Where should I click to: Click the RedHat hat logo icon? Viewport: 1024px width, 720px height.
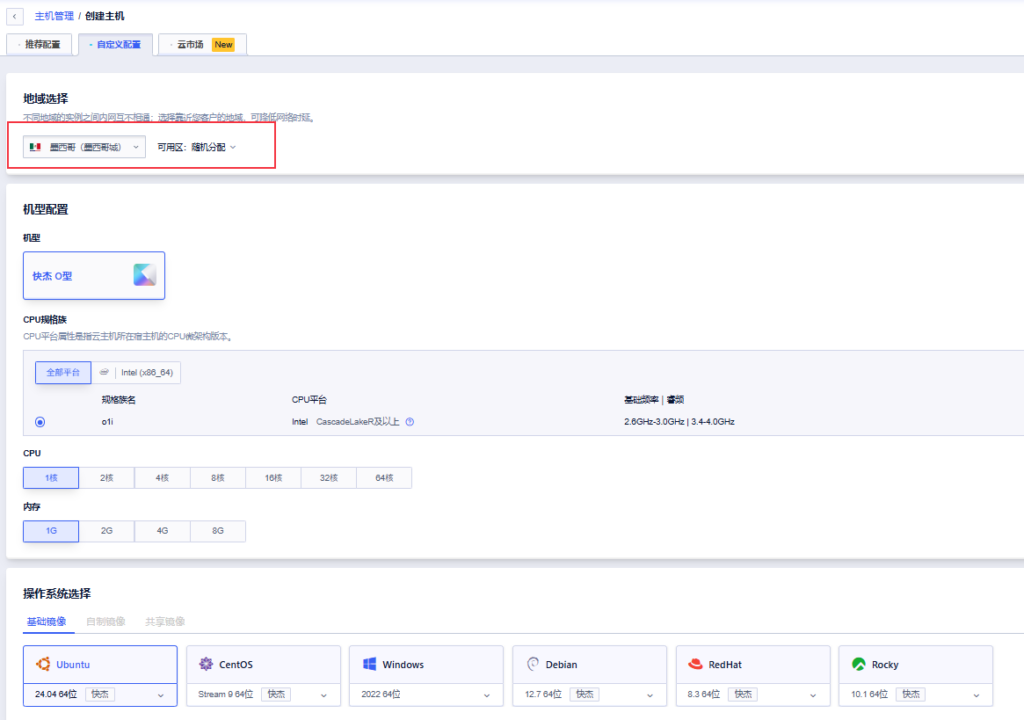tap(696, 664)
